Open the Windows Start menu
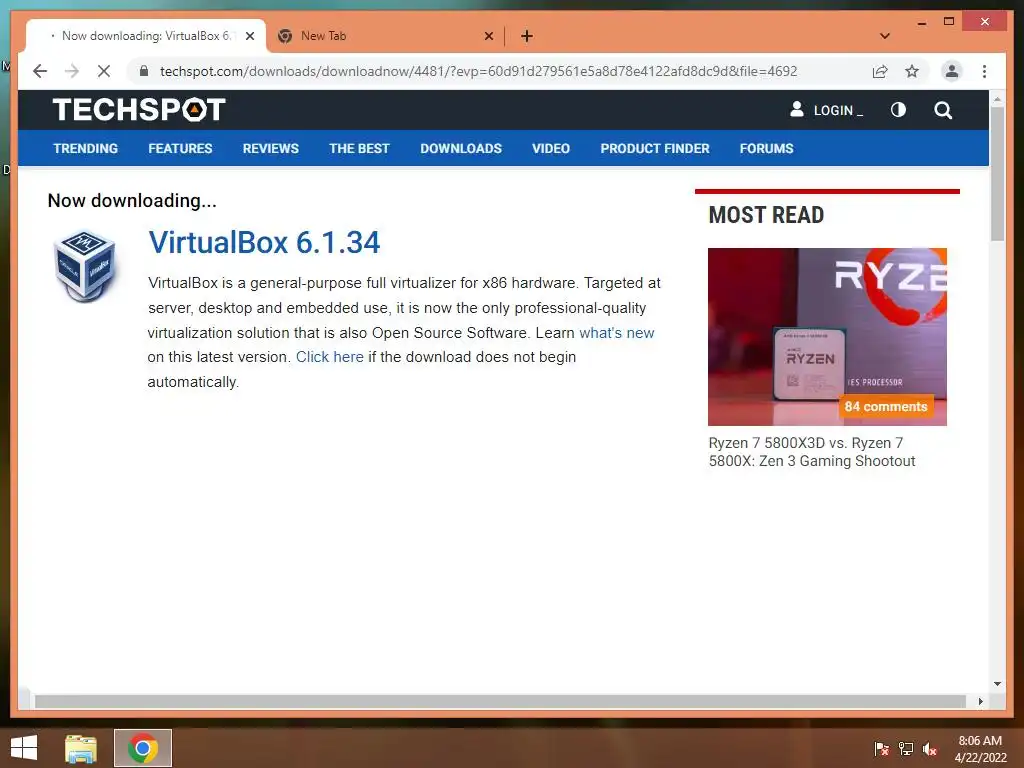 tap(24, 748)
